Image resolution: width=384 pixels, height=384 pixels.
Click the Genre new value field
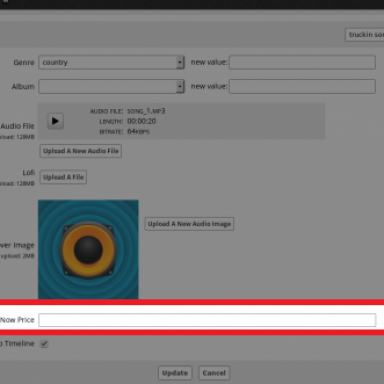point(302,62)
